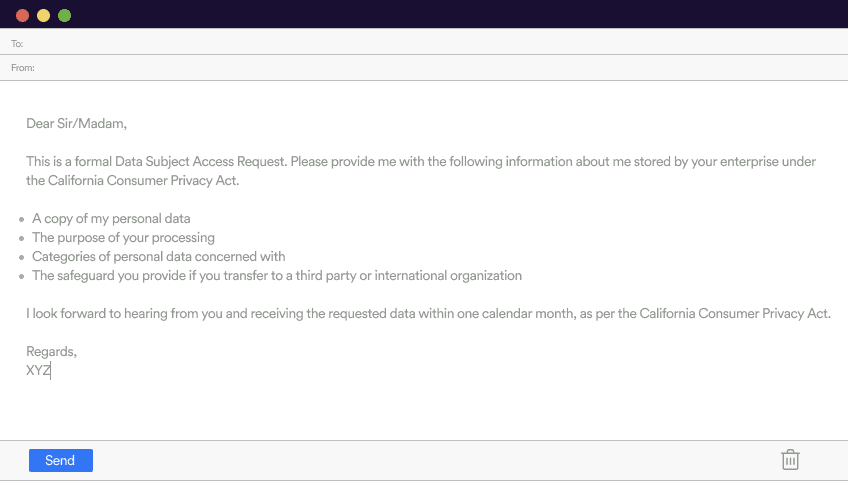Place cursor after the XYZ signature
The height and width of the screenshot is (481, 848).
click(51, 370)
